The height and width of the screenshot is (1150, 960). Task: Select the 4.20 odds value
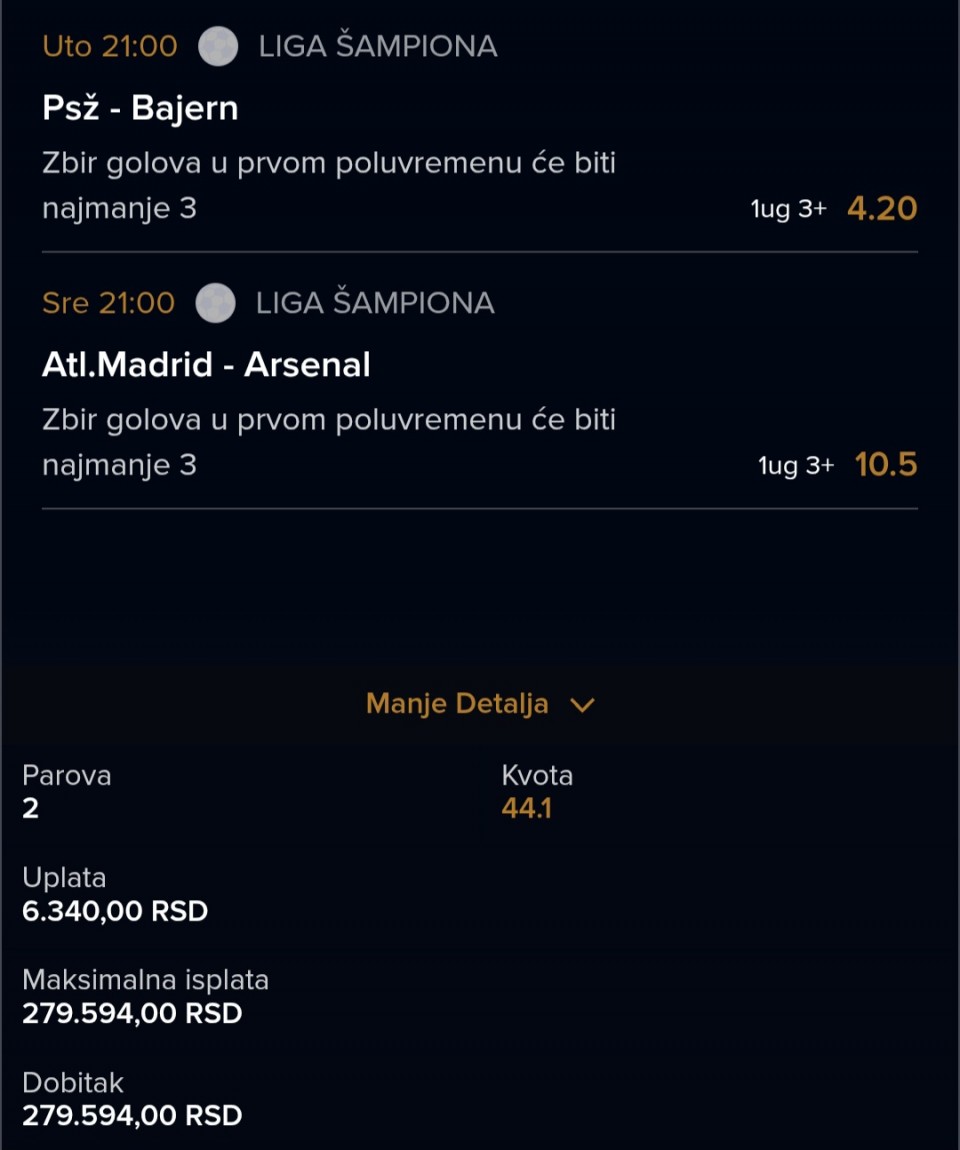881,208
